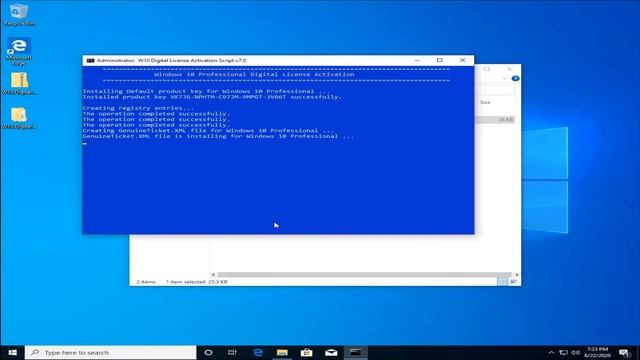Click "Installed product key" line in console
The height and width of the screenshot is (360, 640).
(x=212, y=97)
